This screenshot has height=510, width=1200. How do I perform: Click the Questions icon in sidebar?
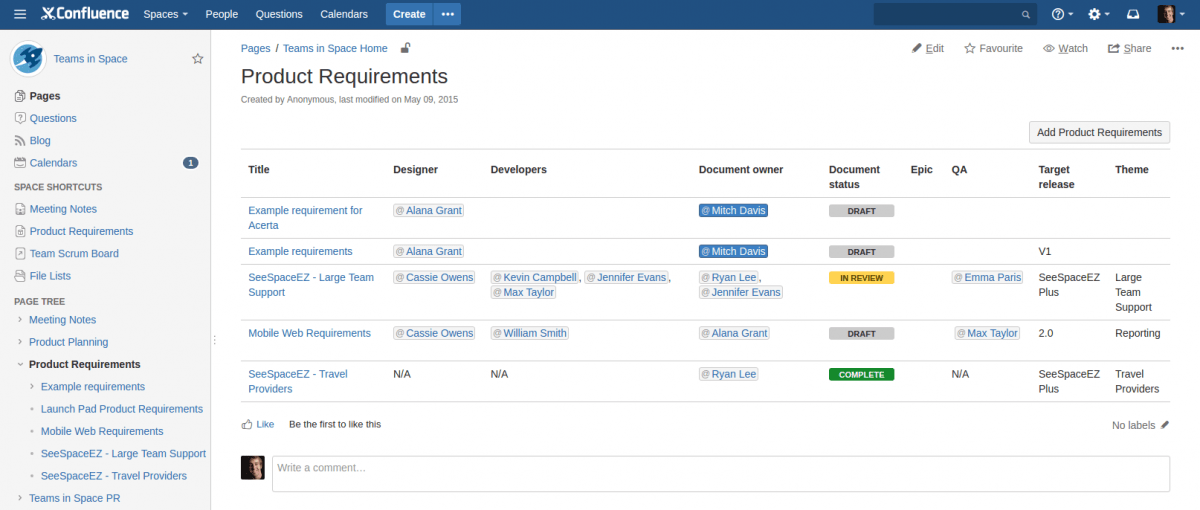coord(20,118)
